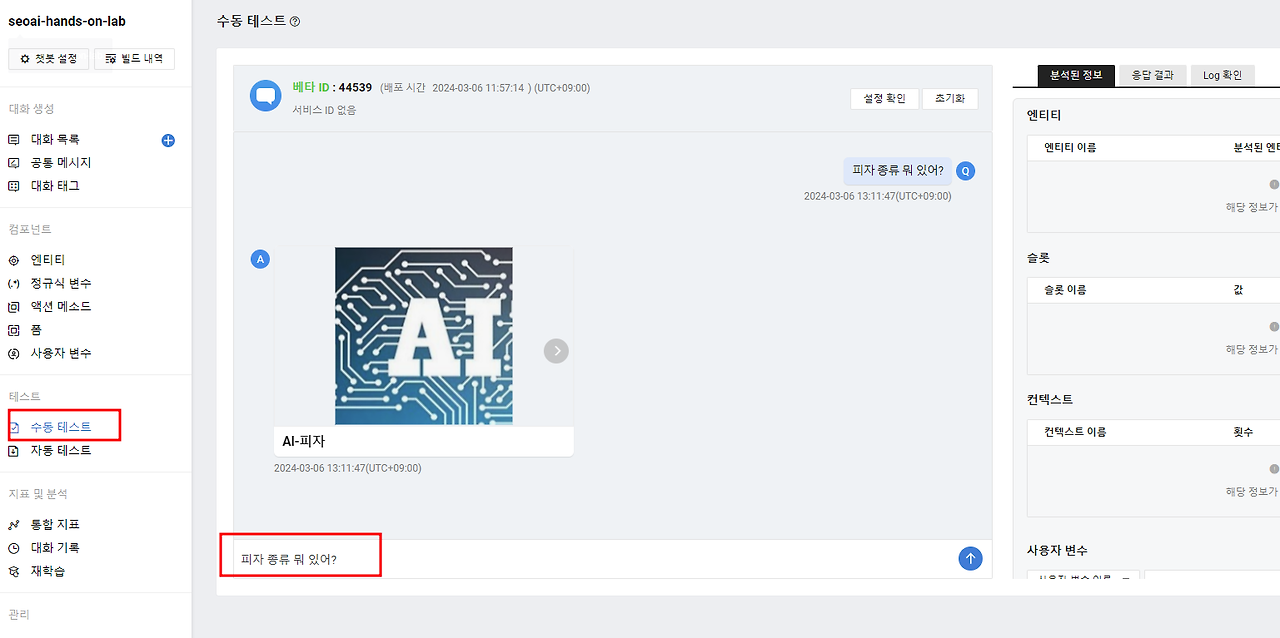Click the chatbot avatar icon in header
The image size is (1280, 638).
pyautogui.click(x=266, y=97)
